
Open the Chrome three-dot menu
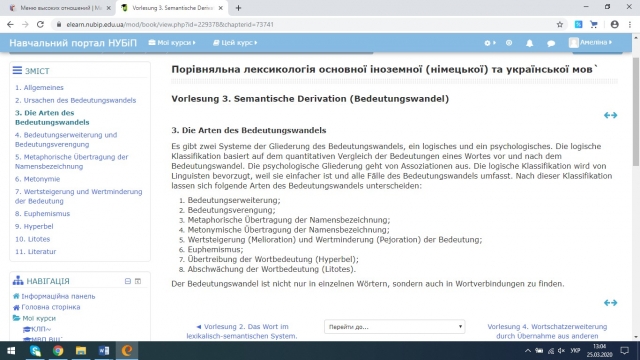(630, 24)
